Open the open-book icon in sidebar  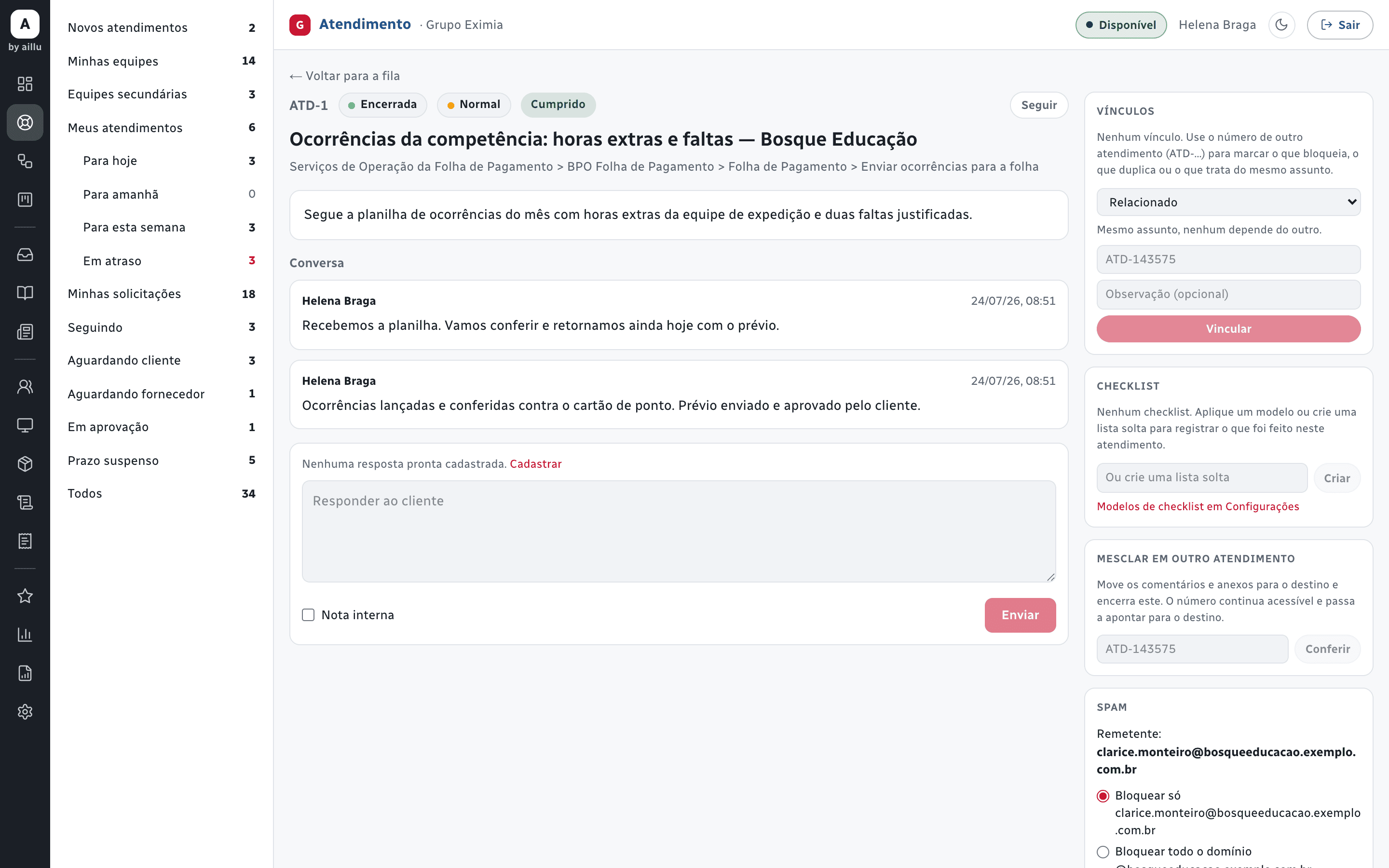[25, 293]
